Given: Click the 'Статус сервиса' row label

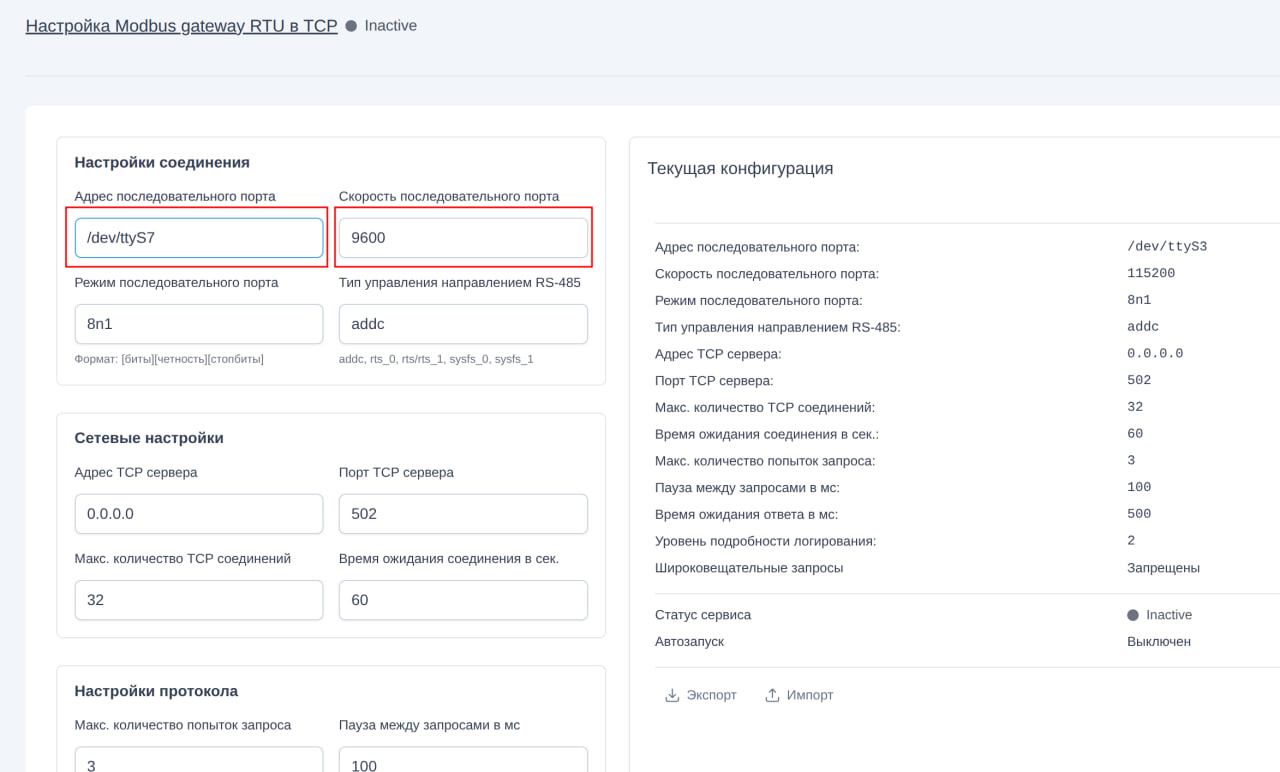Looking at the screenshot, I should (x=703, y=615).
